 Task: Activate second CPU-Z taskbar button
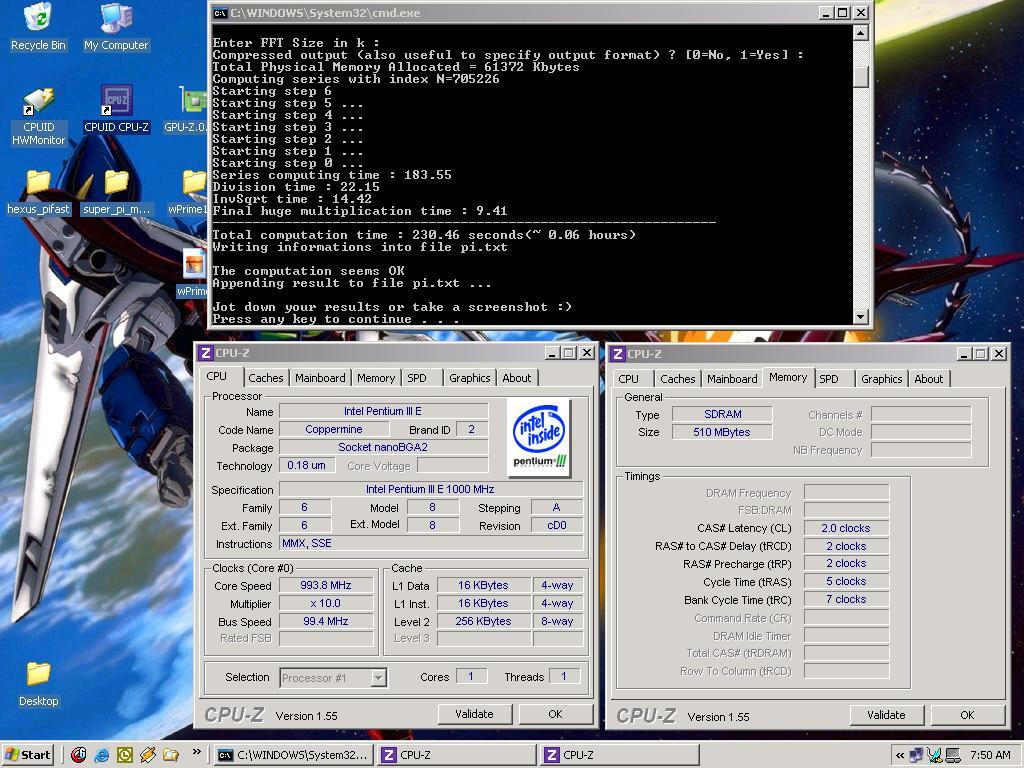(x=620, y=755)
